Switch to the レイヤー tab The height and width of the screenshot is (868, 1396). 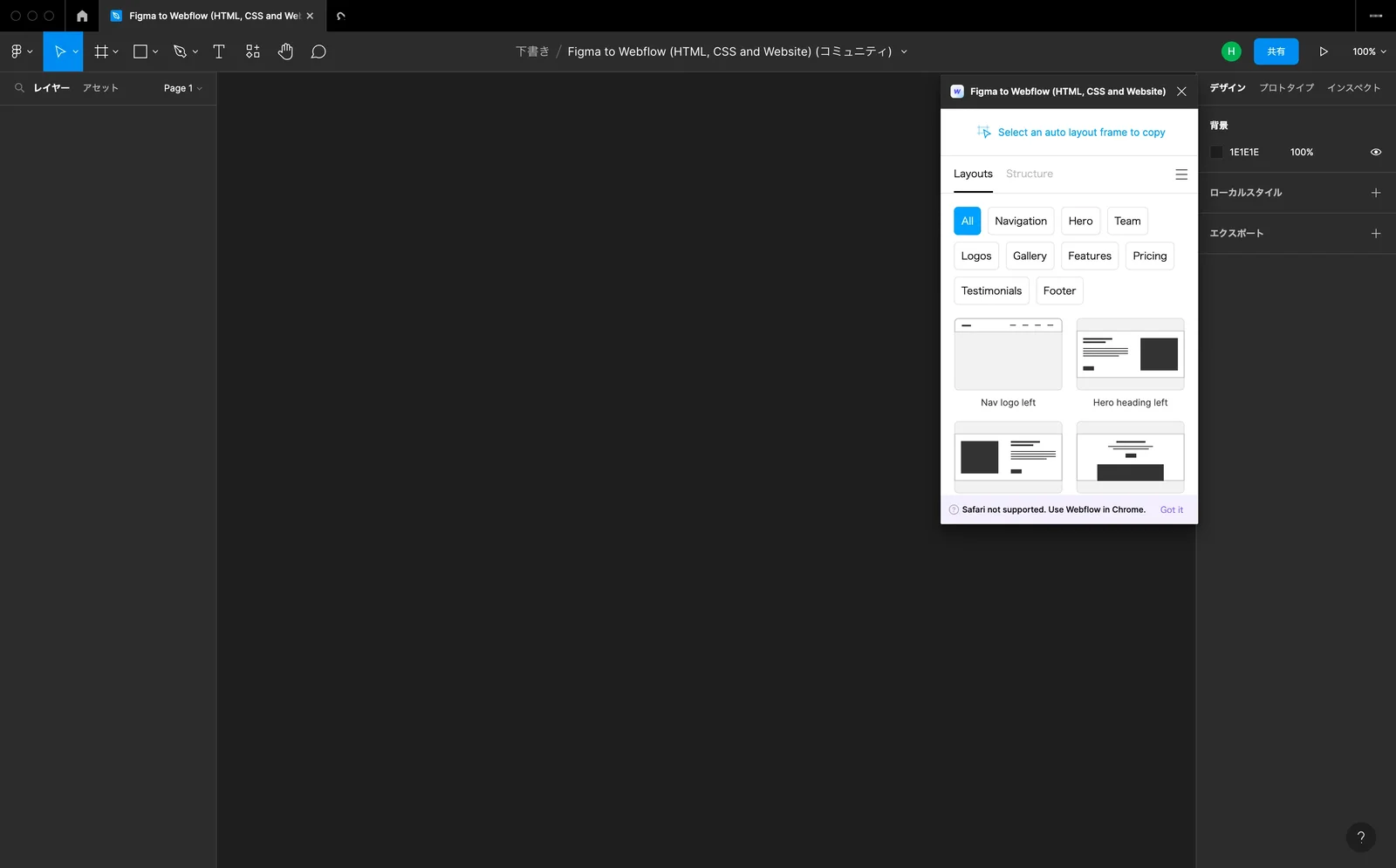pyautogui.click(x=51, y=87)
